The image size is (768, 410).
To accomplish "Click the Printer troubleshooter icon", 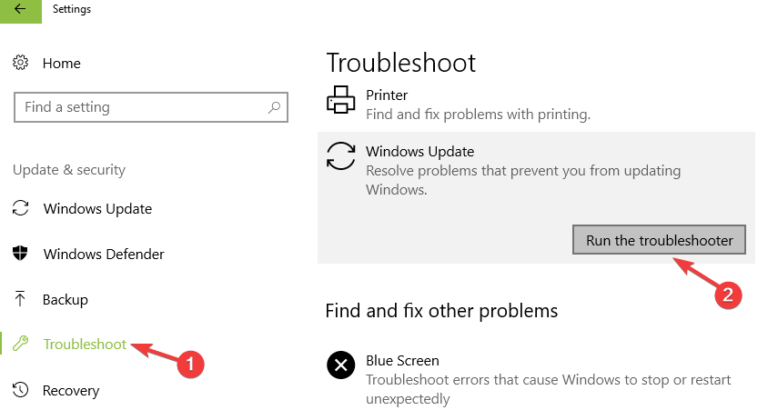I will click(341, 100).
